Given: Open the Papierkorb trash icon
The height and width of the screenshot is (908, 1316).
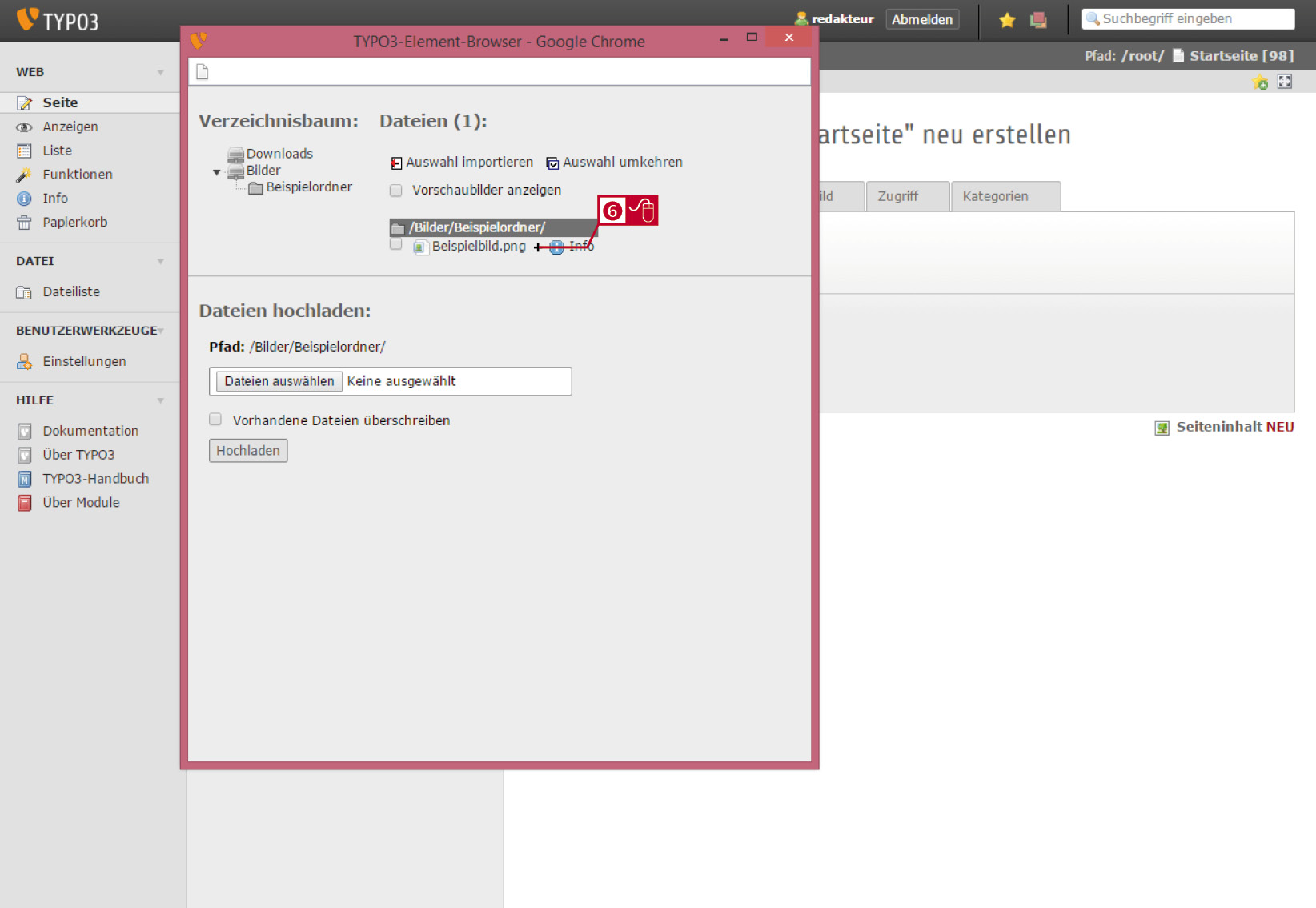Looking at the screenshot, I should click(25, 223).
